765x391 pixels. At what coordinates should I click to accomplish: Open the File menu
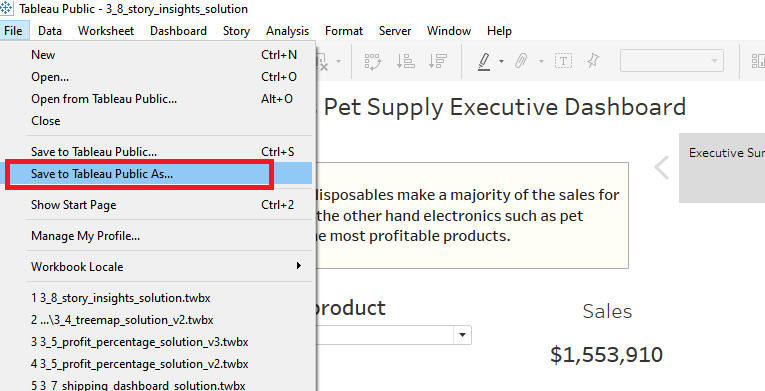13,31
